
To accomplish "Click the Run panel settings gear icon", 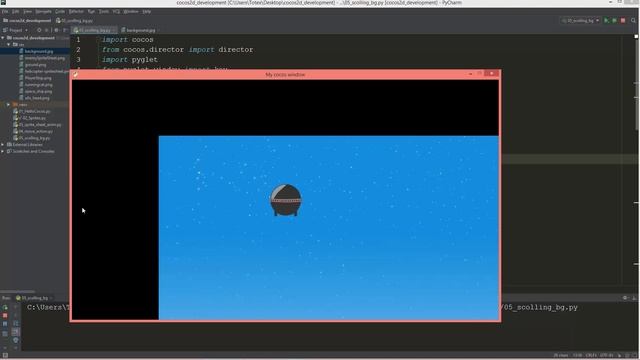I will tap(625, 298).
